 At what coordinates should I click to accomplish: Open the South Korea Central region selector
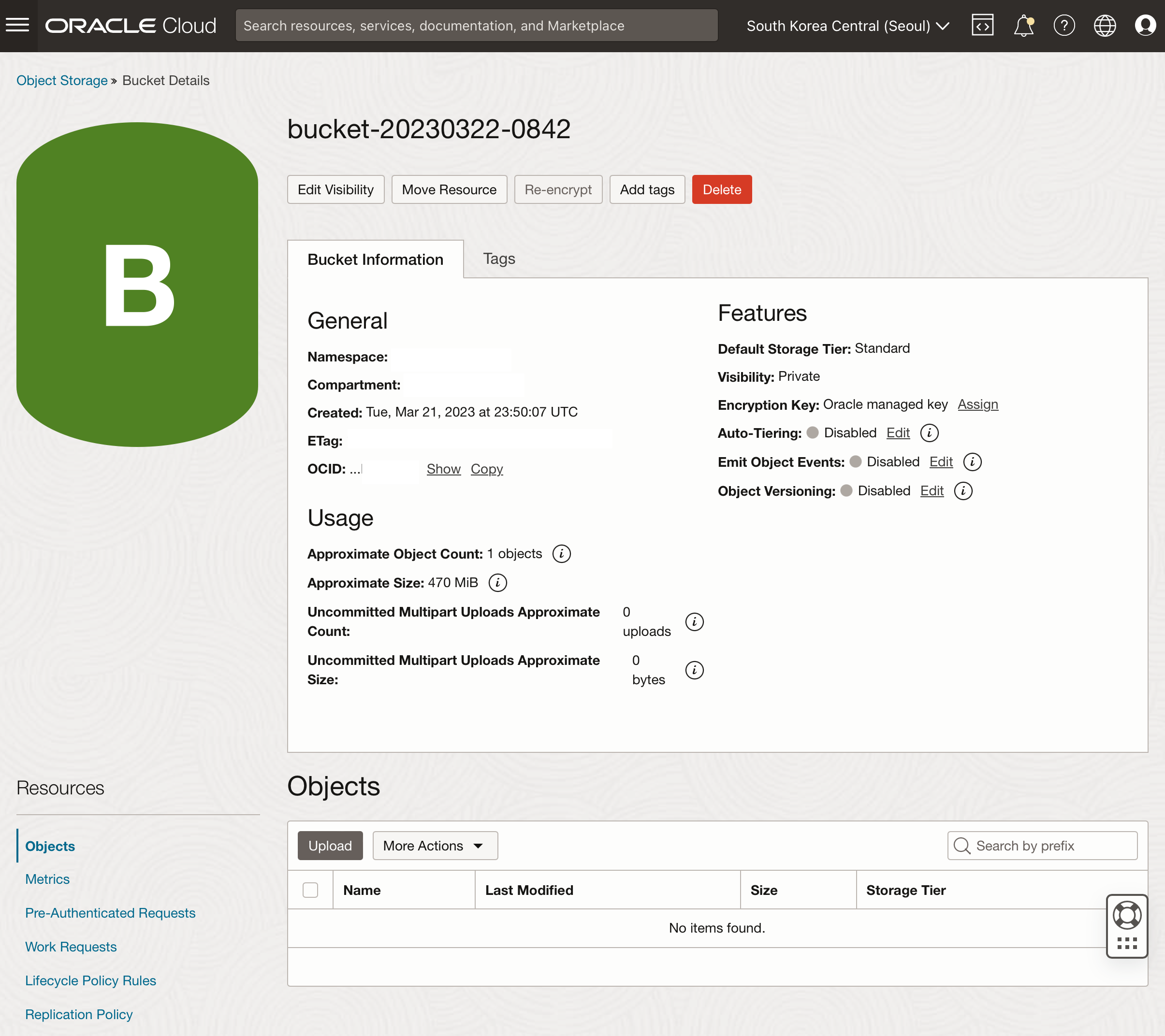(x=847, y=26)
